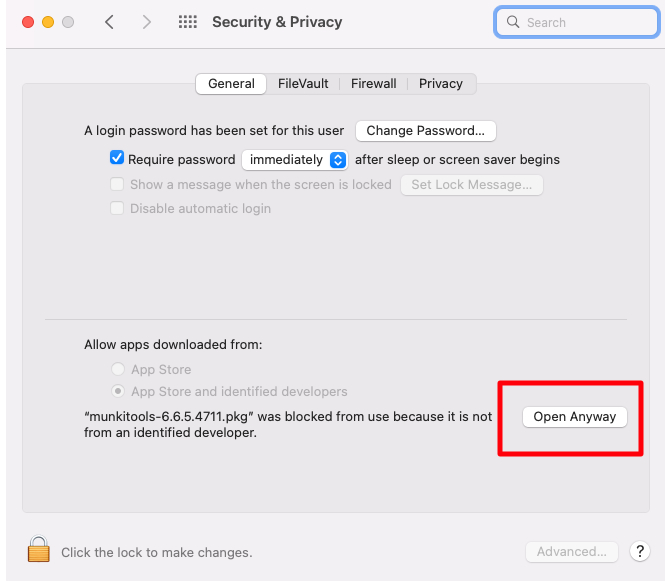Open help with the question mark button
The width and height of the screenshot is (665, 581).
(640, 551)
